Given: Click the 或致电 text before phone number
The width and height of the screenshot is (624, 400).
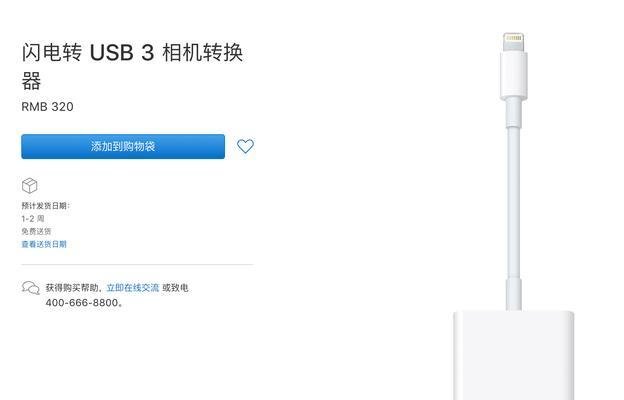Looking at the screenshot, I should (x=175, y=287).
